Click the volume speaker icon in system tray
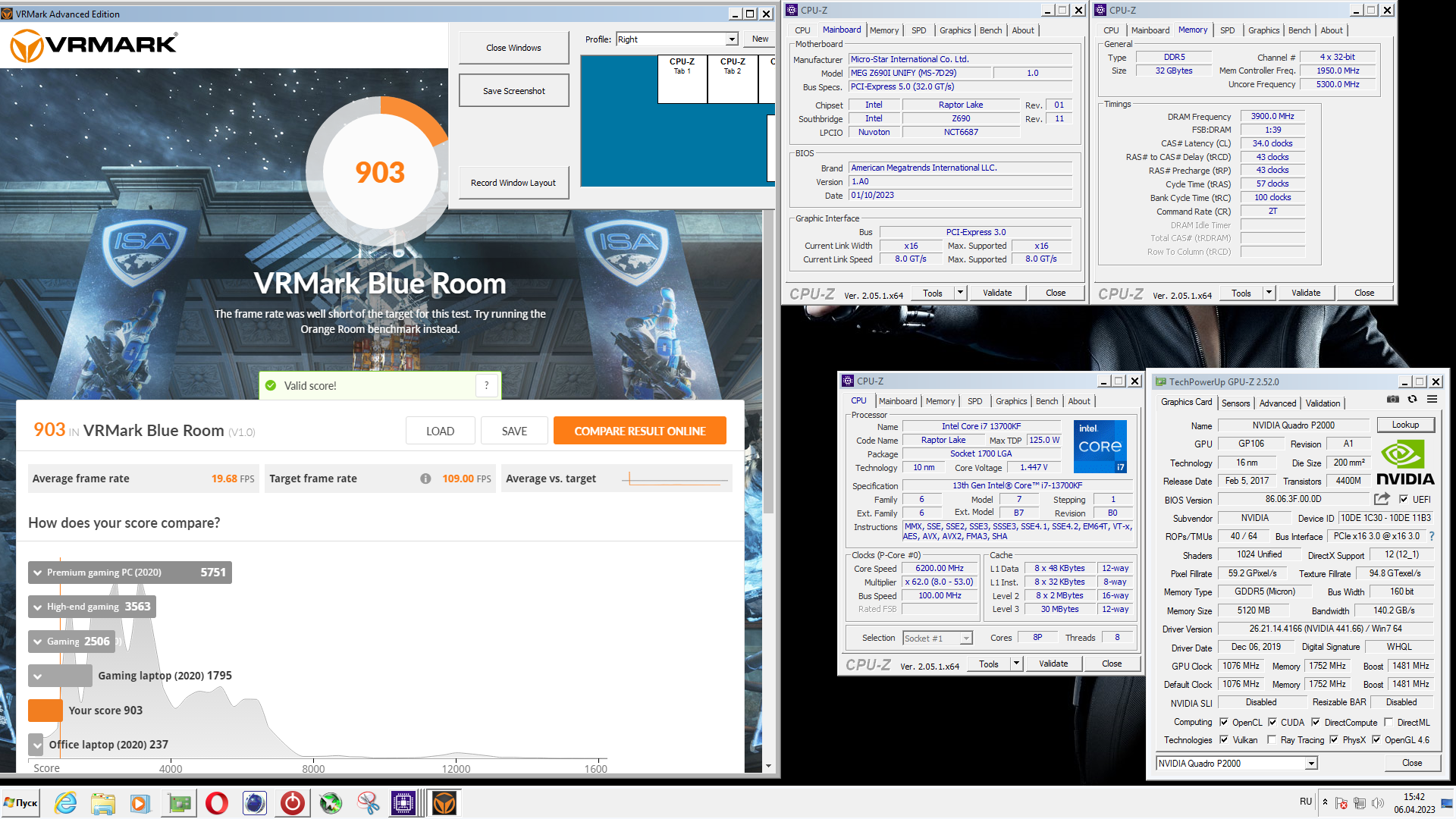This screenshot has width=1456, height=819. pos(1378,802)
